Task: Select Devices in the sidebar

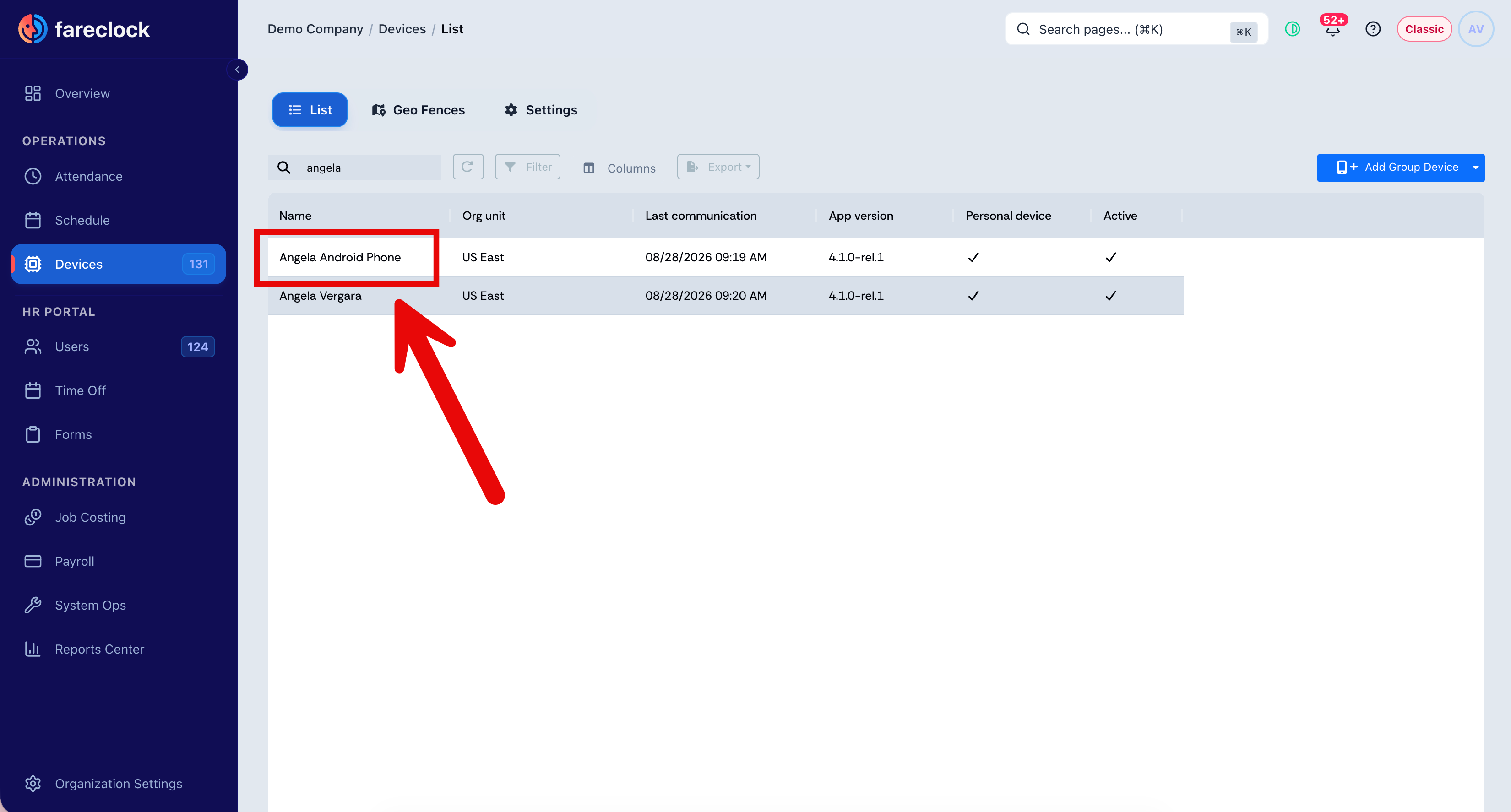Action: click(119, 265)
